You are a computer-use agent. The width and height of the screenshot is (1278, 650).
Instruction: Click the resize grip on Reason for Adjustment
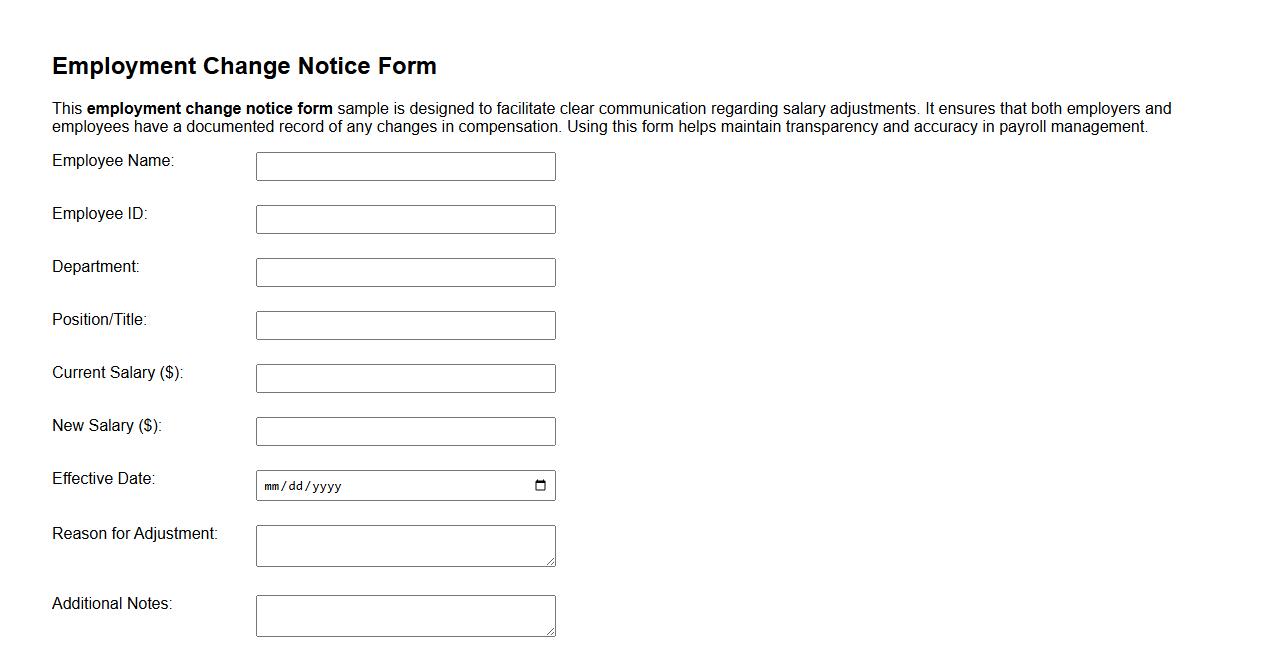tap(552, 562)
